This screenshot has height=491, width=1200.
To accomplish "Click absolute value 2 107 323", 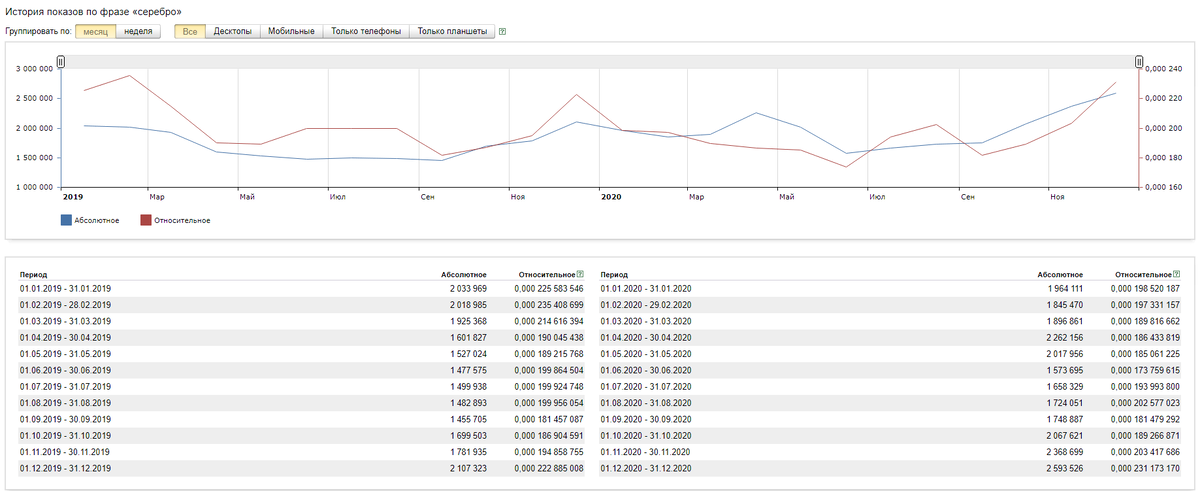I will (x=467, y=468).
